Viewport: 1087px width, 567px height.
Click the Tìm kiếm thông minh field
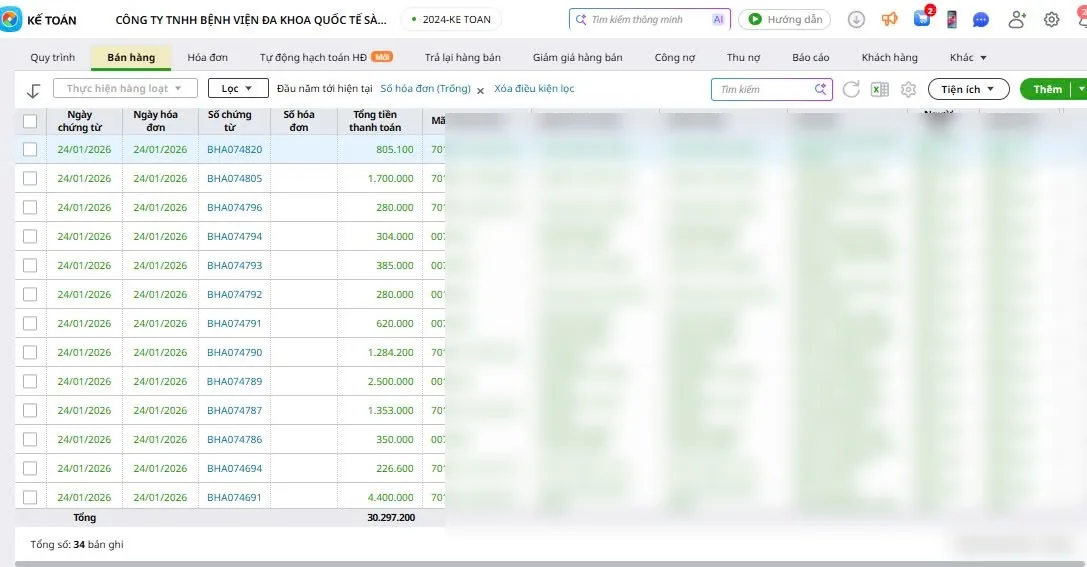[x=650, y=19]
